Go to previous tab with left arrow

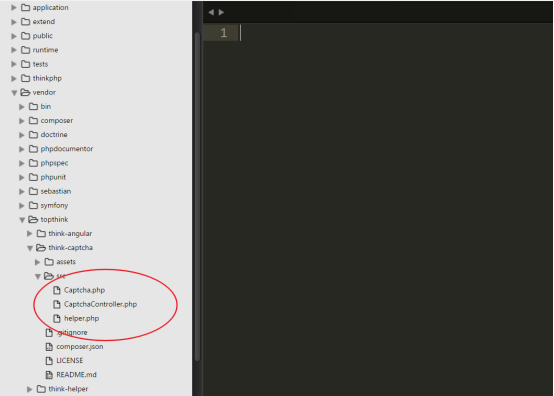coord(211,12)
